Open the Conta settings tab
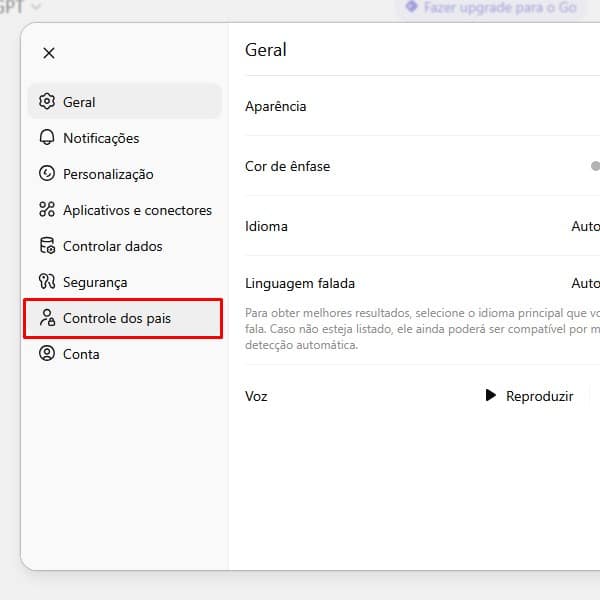600x600 pixels. [81, 354]
